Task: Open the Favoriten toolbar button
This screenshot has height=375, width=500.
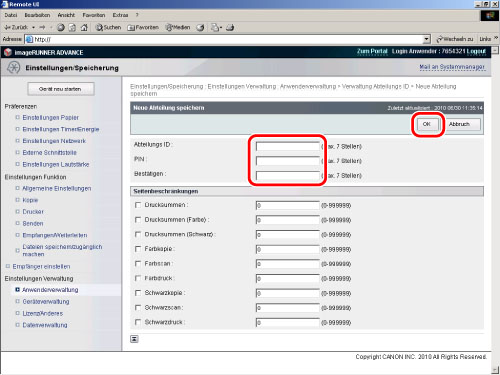Action: [x=143, y=27]
